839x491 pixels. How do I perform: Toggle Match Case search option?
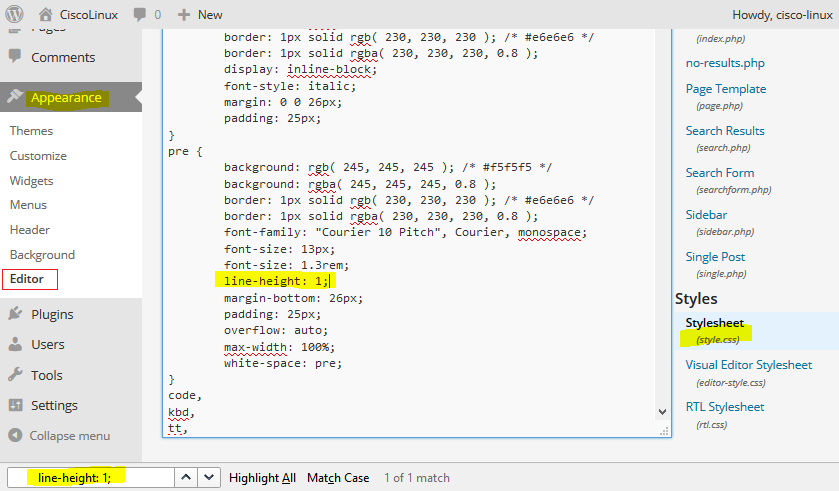click(x=338, y=478)
